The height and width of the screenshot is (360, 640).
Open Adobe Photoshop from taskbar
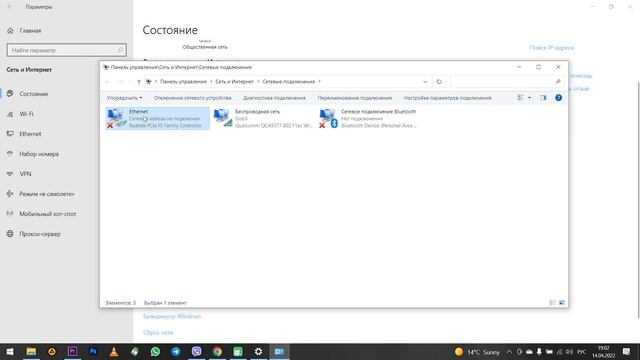(93, 351)
